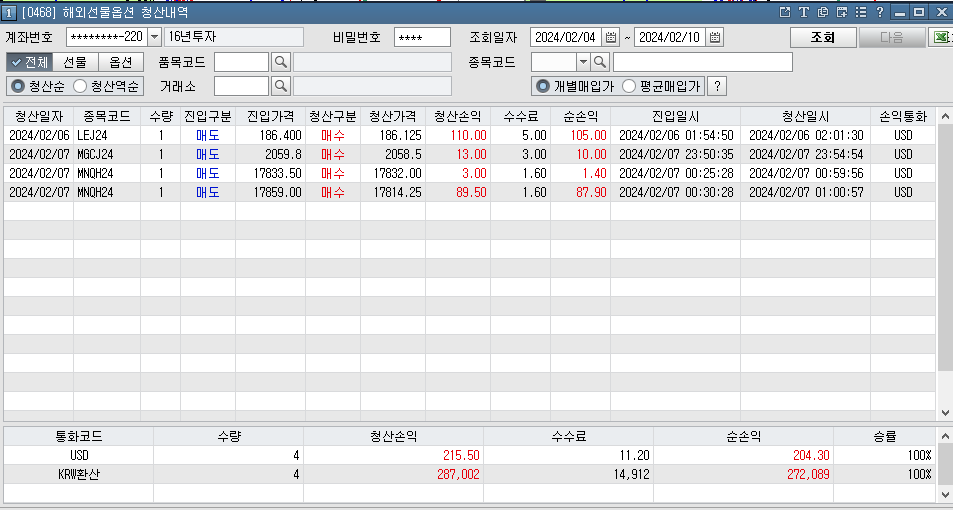
Task: Click the 거래소 input field
Action: pyautogui.click(x=241, y=86)
